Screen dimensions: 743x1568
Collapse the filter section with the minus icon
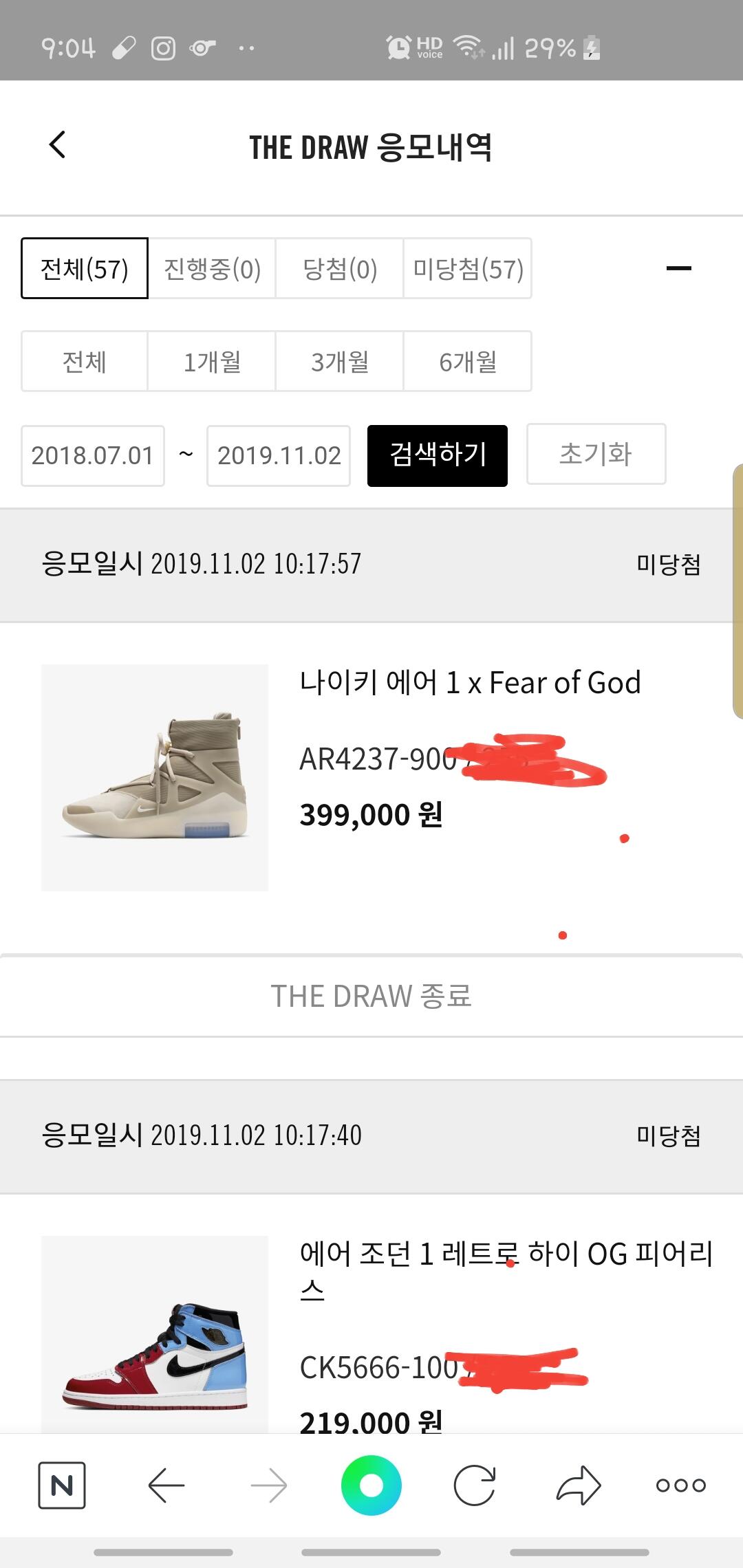[x=679, y=268]
